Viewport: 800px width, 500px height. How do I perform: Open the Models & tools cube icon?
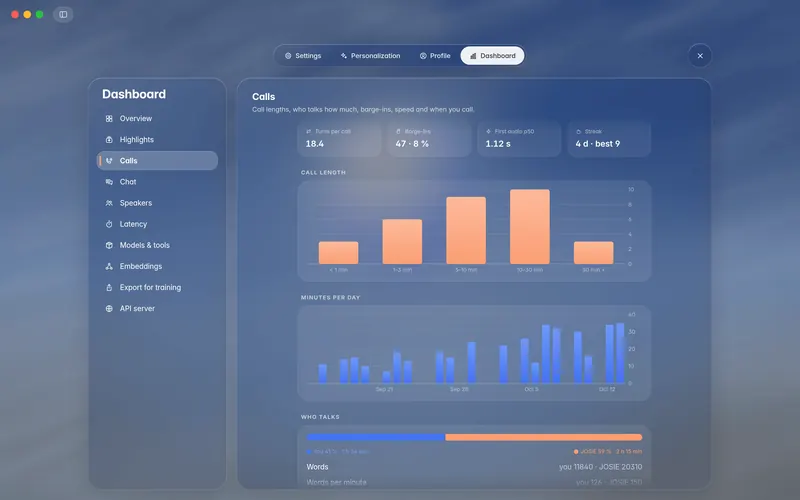point(109,245)
